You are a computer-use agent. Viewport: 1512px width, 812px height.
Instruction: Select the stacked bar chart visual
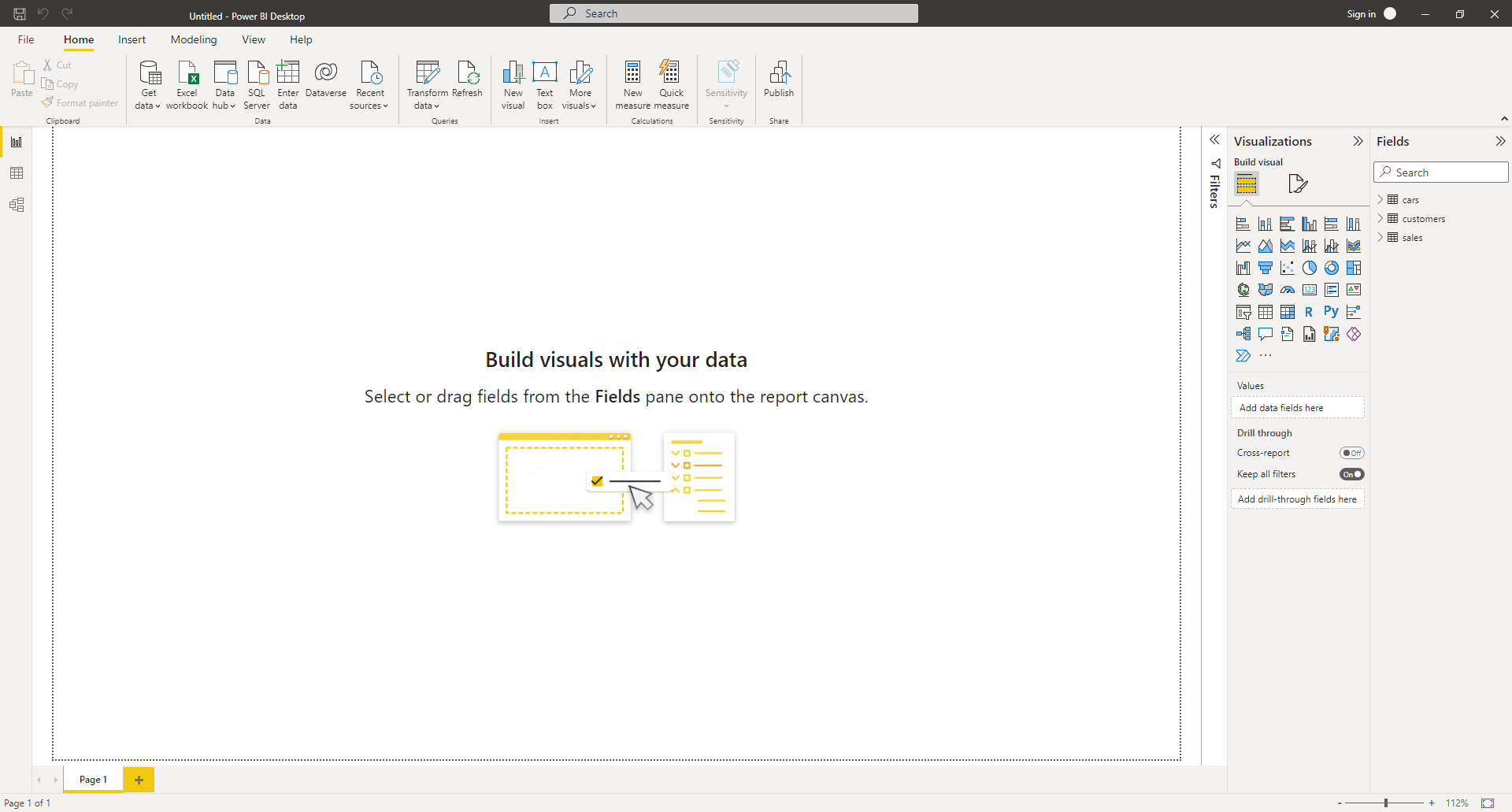pyautogui.click(x=1243, y=224)
